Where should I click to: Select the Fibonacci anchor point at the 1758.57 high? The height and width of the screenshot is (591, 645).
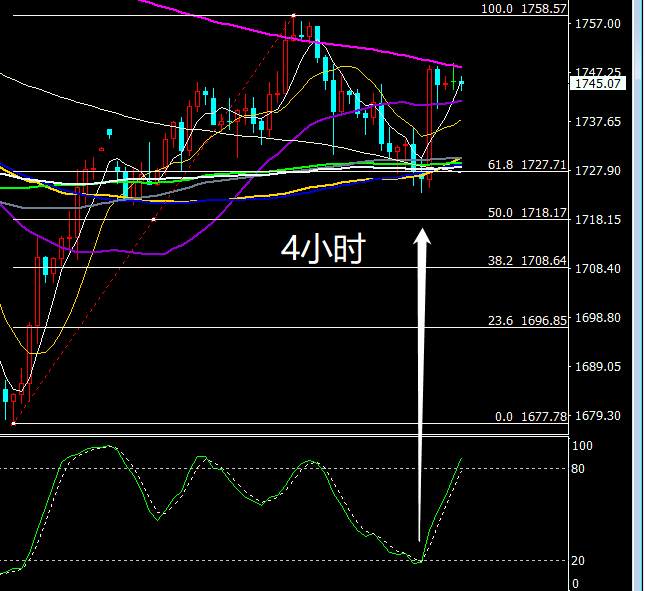pyautogui.click(x=294, y=16)
